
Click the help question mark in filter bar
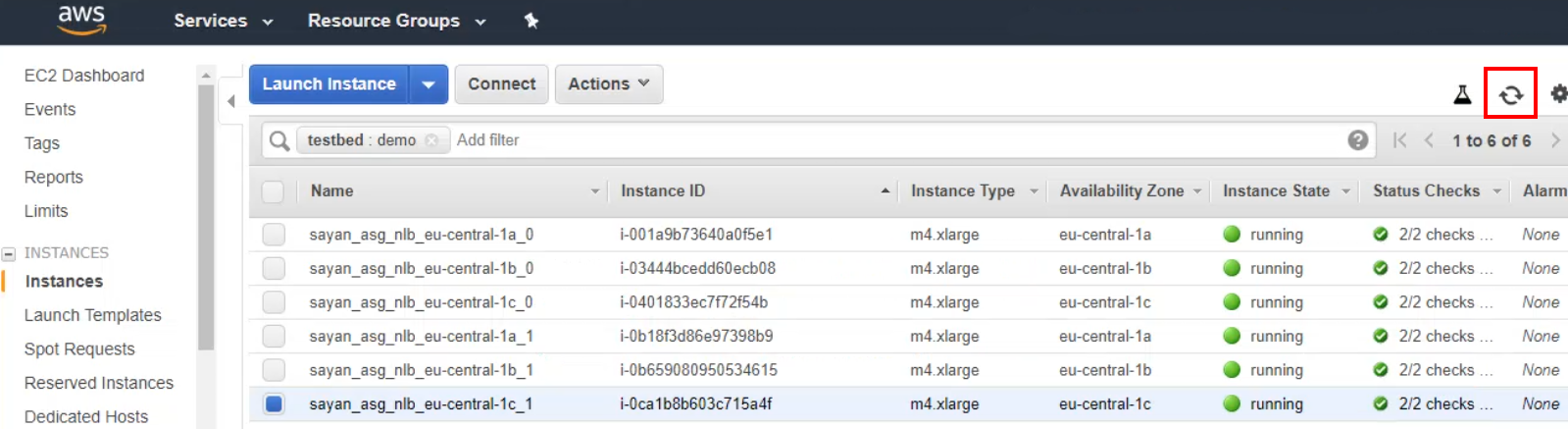tap(1358, 140)
